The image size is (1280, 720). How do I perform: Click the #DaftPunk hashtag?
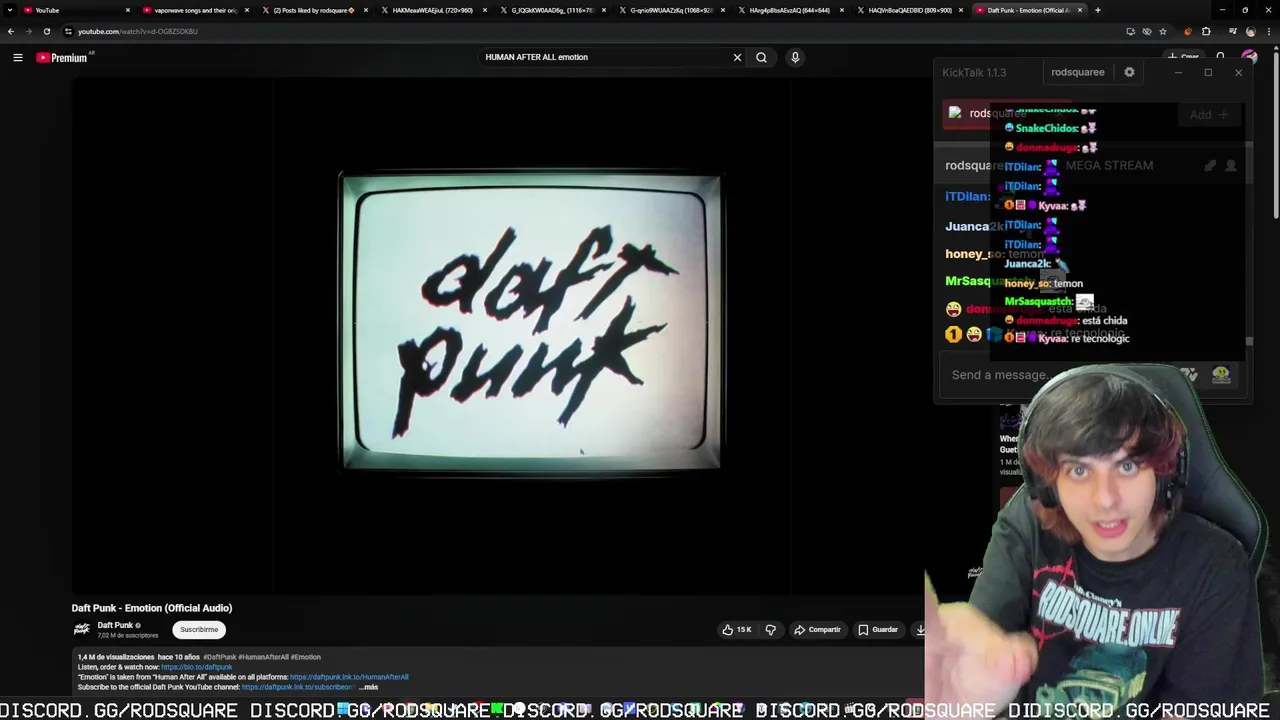click(x=219, y=657)
